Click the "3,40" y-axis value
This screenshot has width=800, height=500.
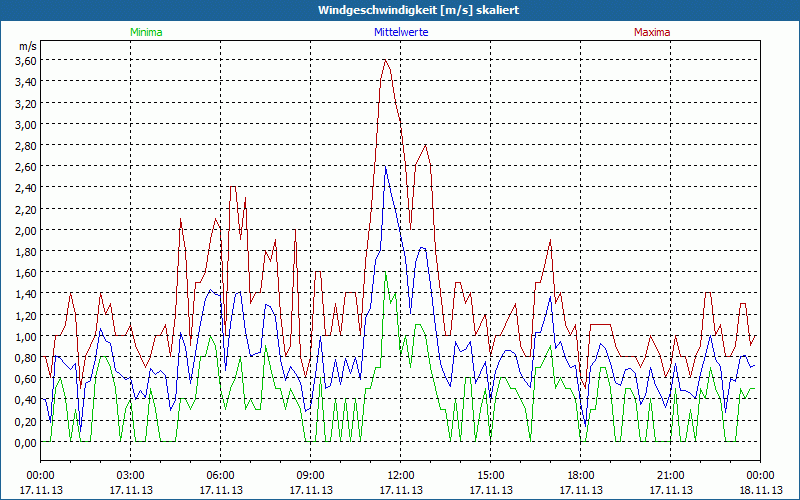pos(26,82)
